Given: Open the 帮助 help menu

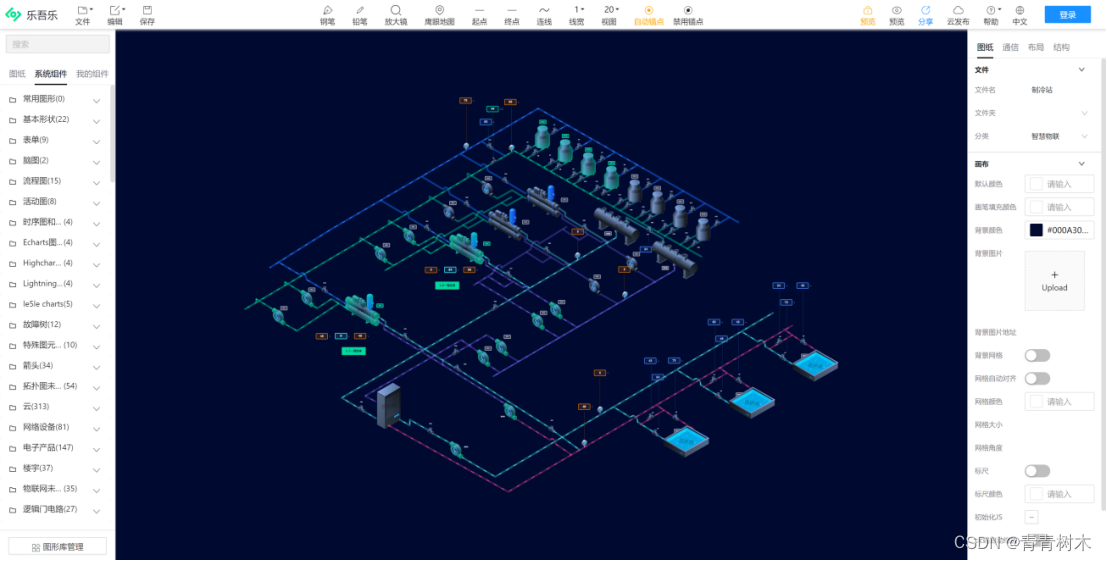Looking at the screenshot, I should pos(991,15).
